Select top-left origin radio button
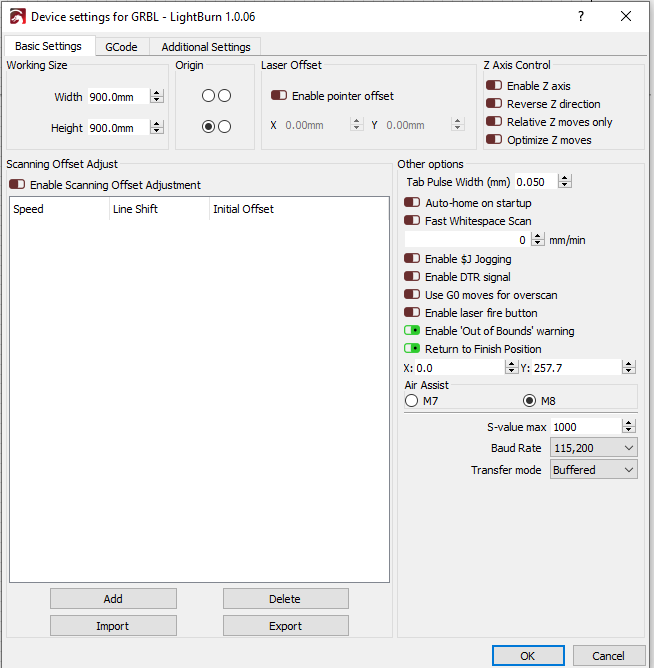Viewport: 654px width, 668px height. click(x=208, y=95)
